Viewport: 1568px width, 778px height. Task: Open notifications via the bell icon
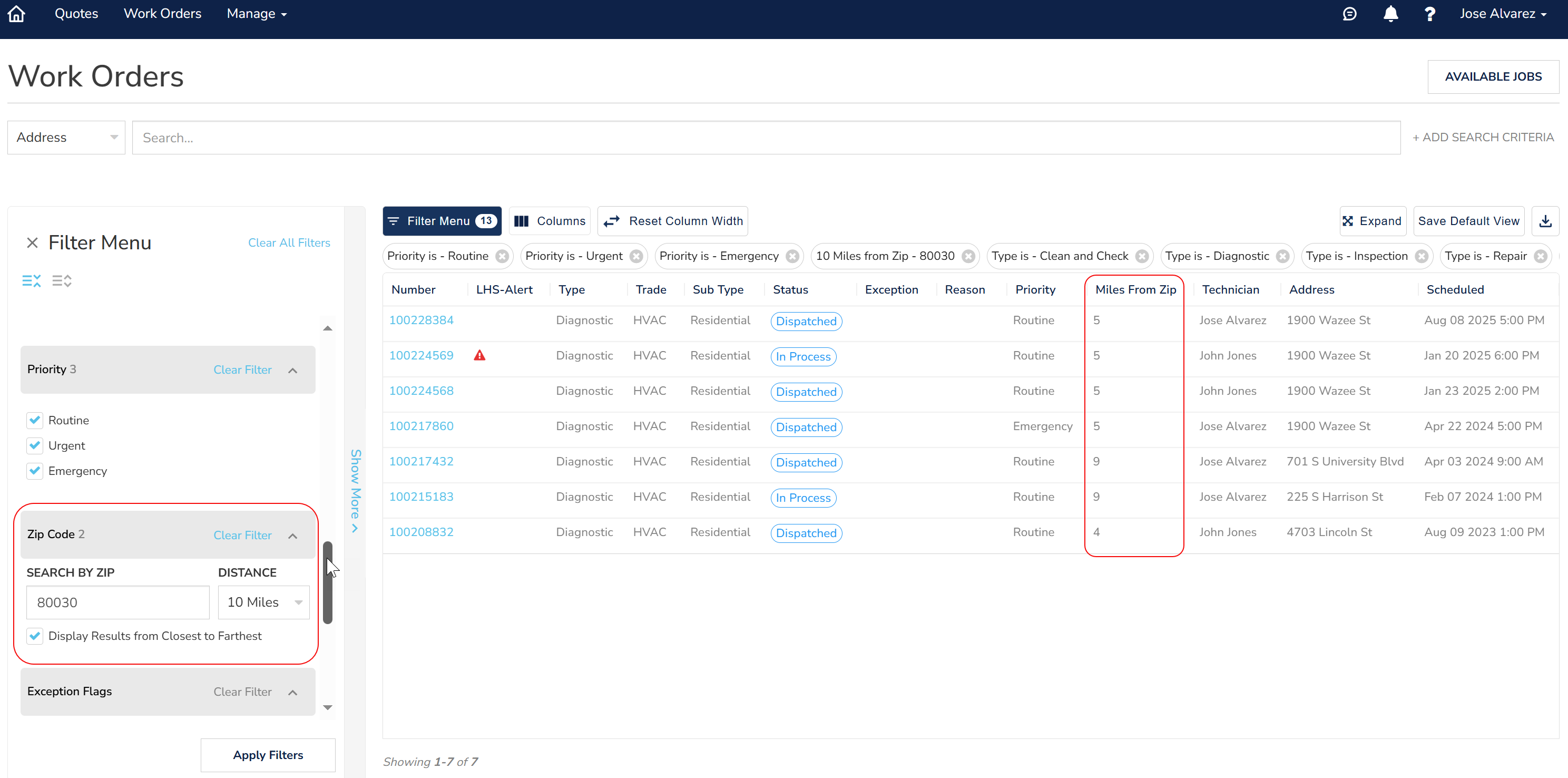coord(1390,13)
